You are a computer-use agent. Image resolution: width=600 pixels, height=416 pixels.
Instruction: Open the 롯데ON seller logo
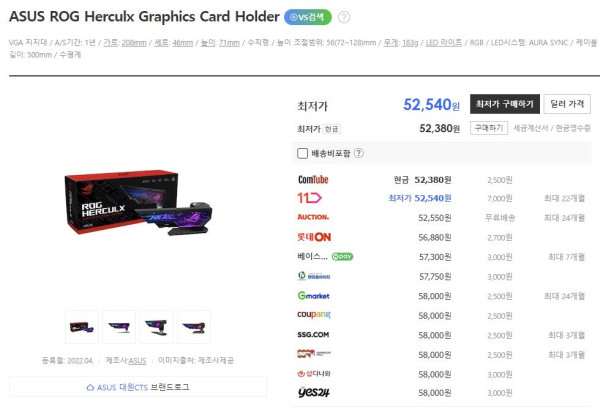click(314, 237)
